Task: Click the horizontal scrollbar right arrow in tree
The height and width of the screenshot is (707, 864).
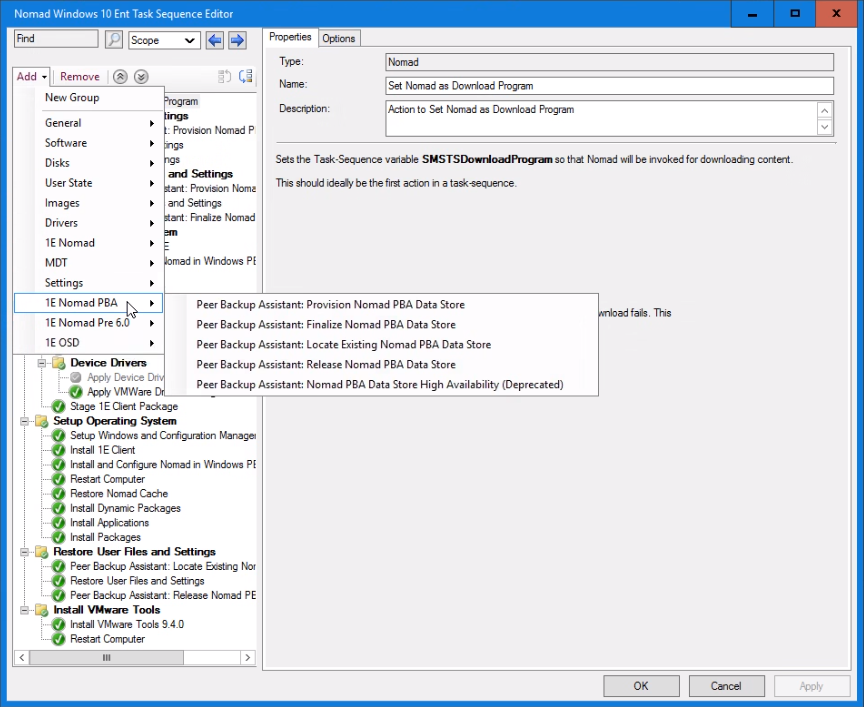Action: pyautogui.click(x=250, y=658)
